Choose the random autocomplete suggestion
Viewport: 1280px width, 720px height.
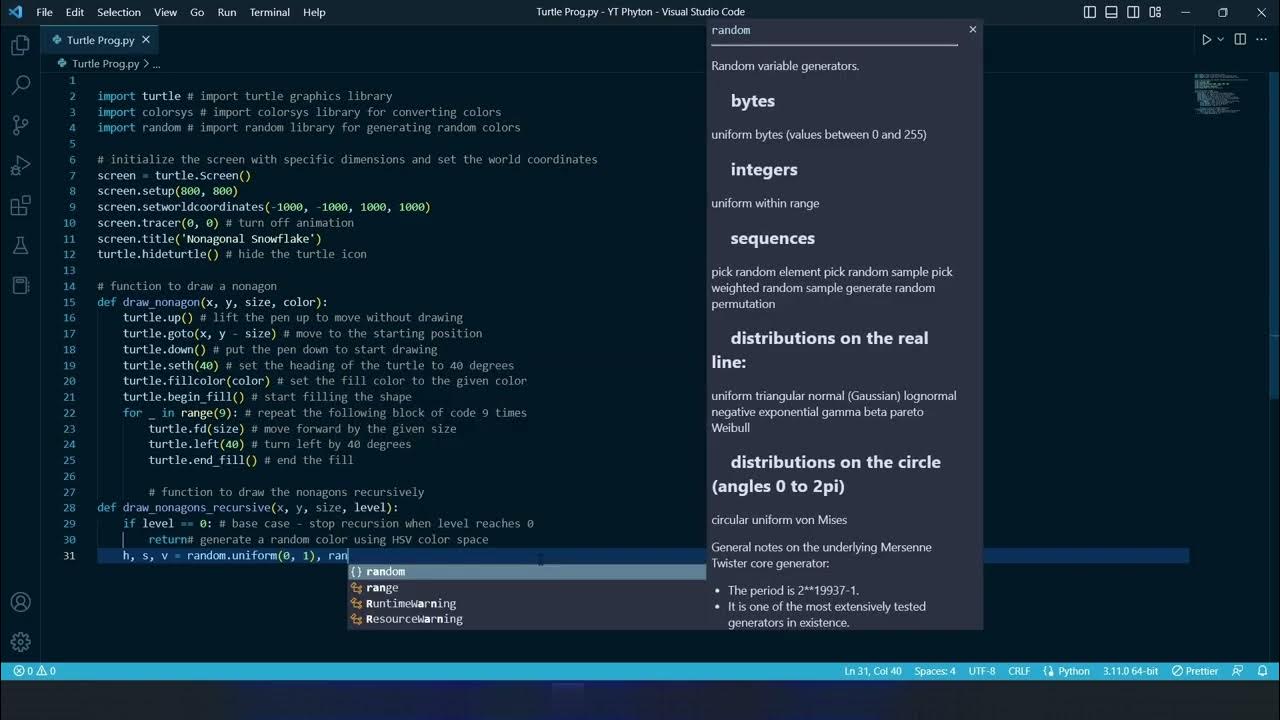pyautogui.click(x=526, y=572)
